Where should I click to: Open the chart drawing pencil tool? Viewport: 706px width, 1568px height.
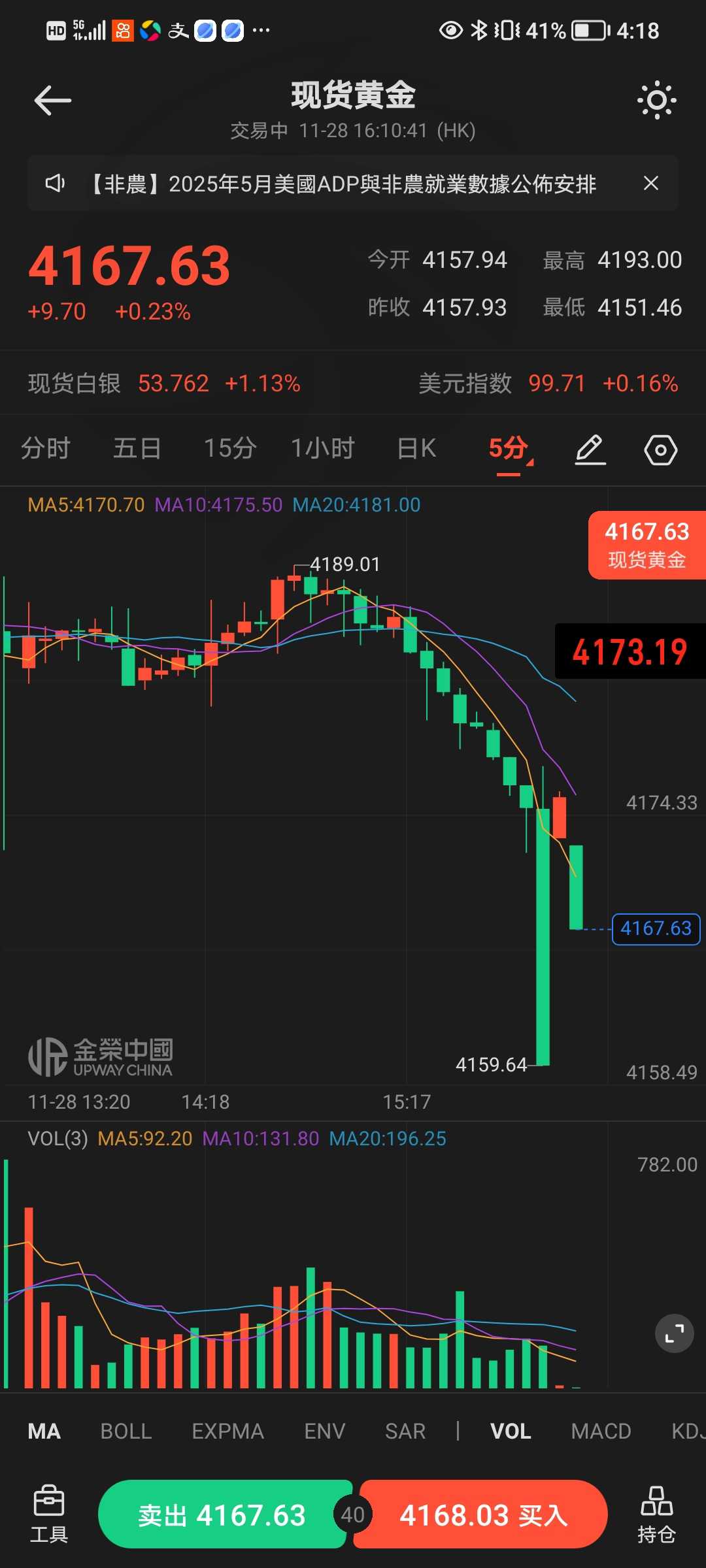point(590,449)
